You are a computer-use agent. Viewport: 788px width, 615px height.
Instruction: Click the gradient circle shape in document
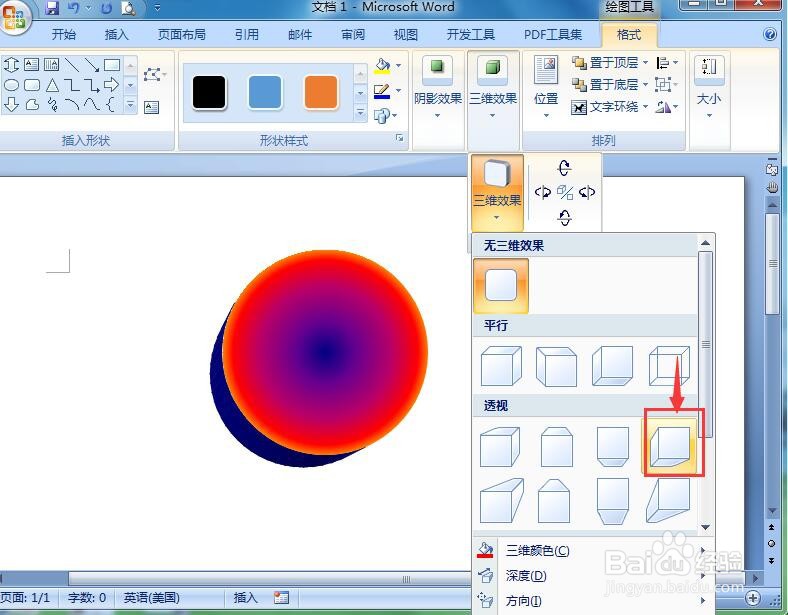coord(325,352)
